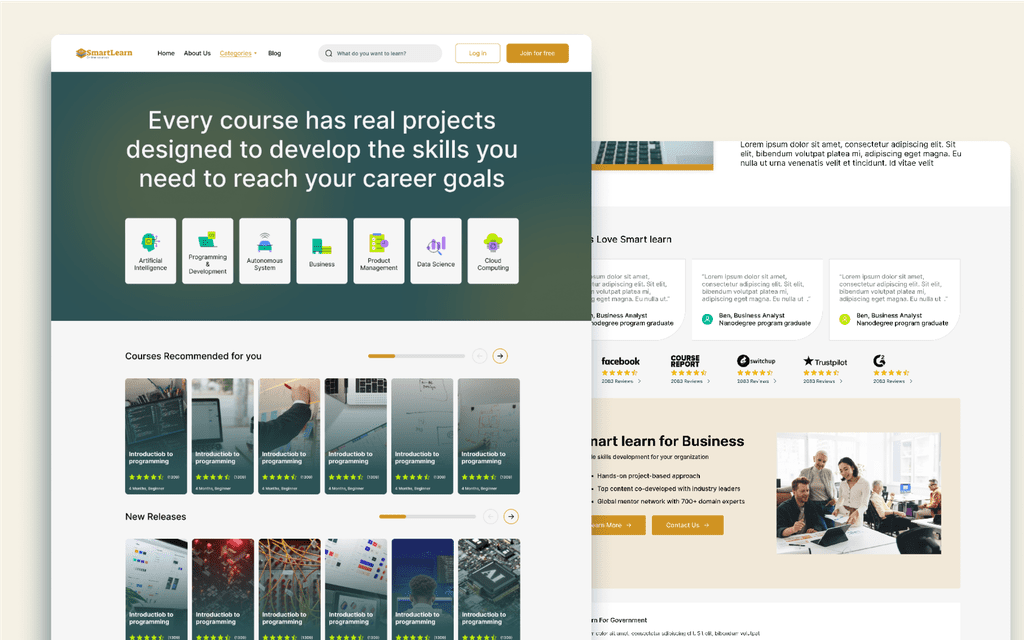
Task: Open 2083 Reviews link under G2 logo
Action: coord(893,381)
